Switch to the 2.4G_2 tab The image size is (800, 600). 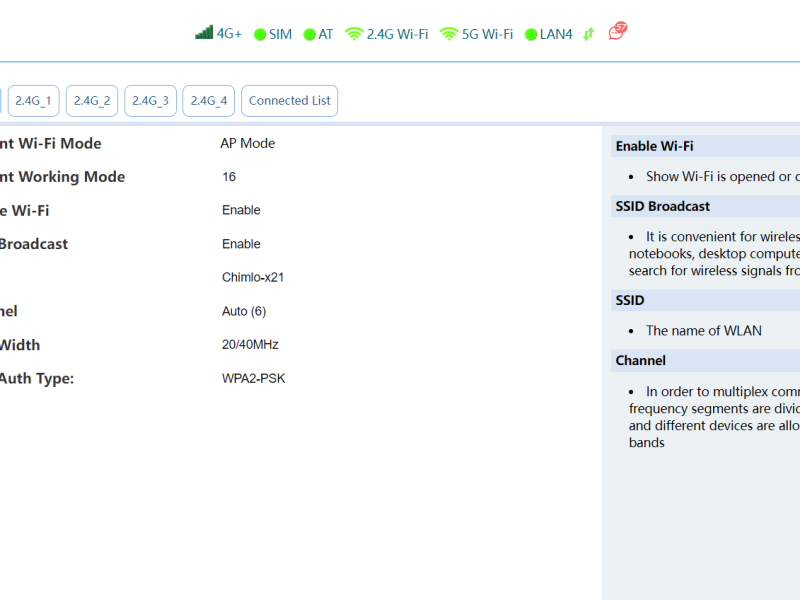point(92,101)
